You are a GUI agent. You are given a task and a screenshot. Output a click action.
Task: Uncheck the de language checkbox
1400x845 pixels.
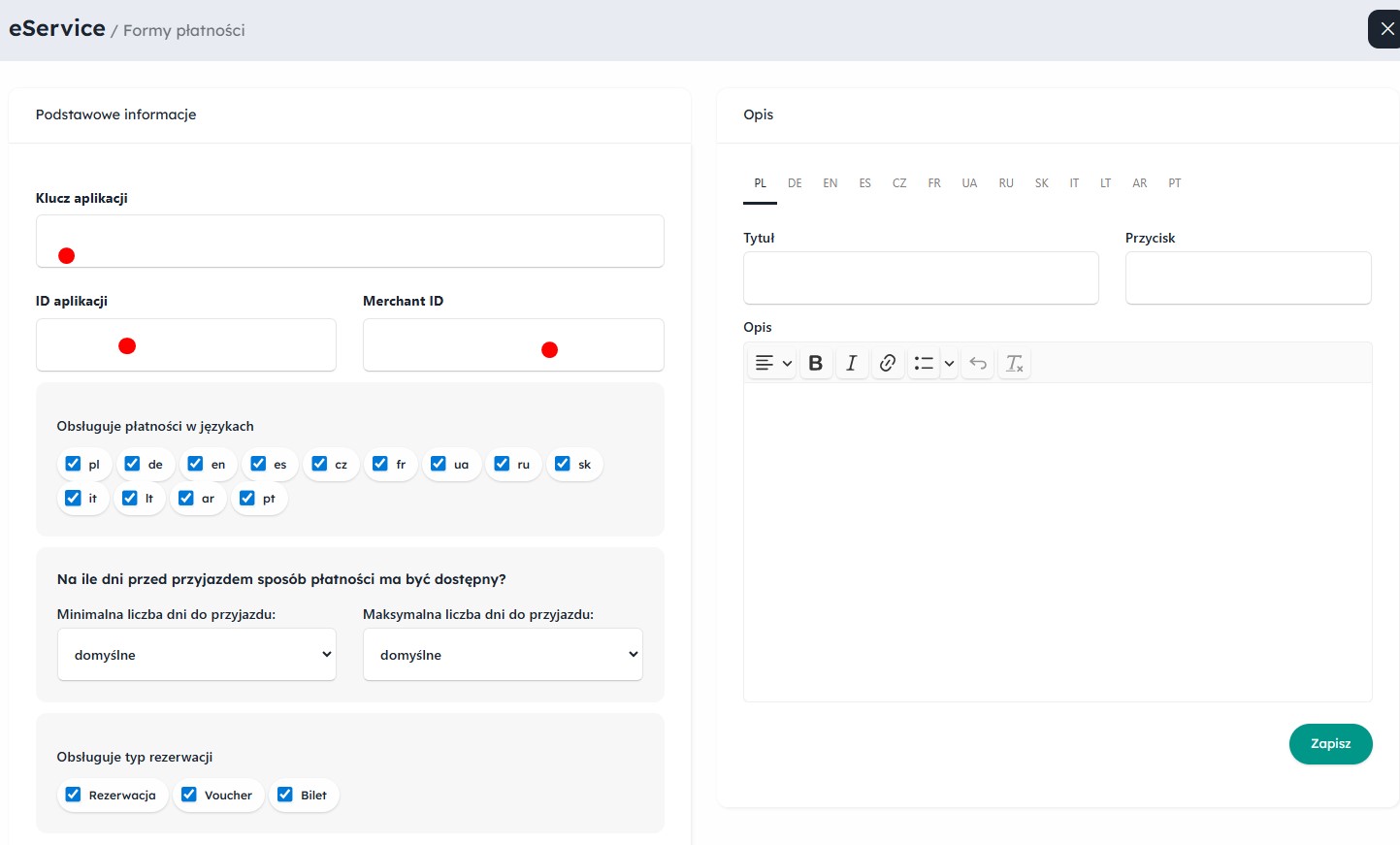coord(133,464)
